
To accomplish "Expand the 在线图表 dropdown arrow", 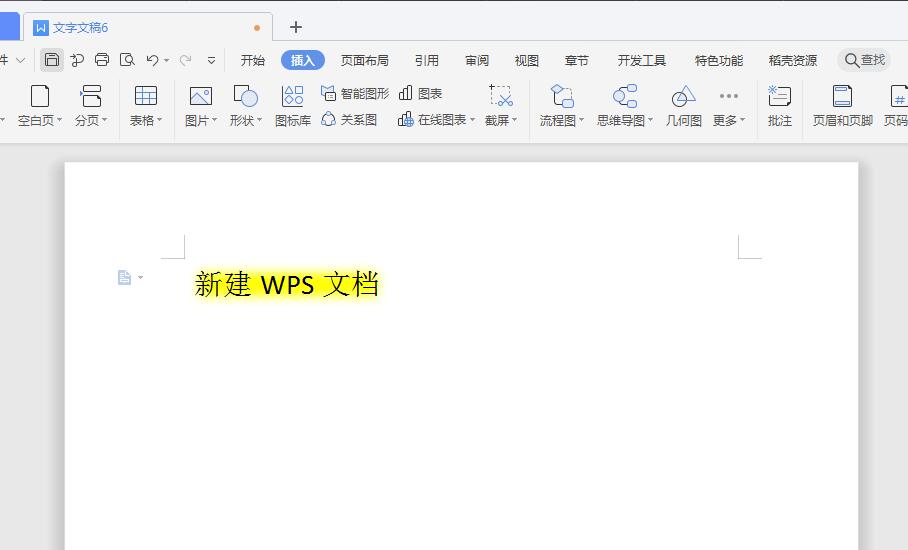I will [473, 120].
